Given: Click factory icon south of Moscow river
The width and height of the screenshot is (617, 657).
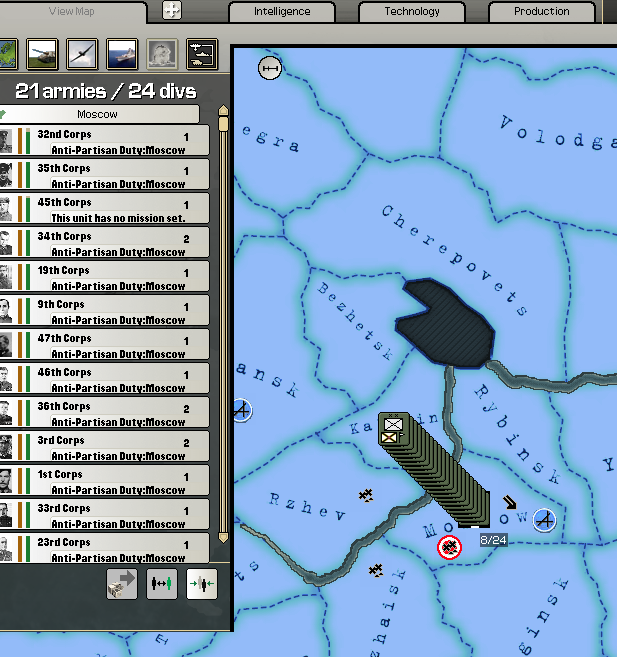Looking at the screenshot, I should tap(376, 570).
